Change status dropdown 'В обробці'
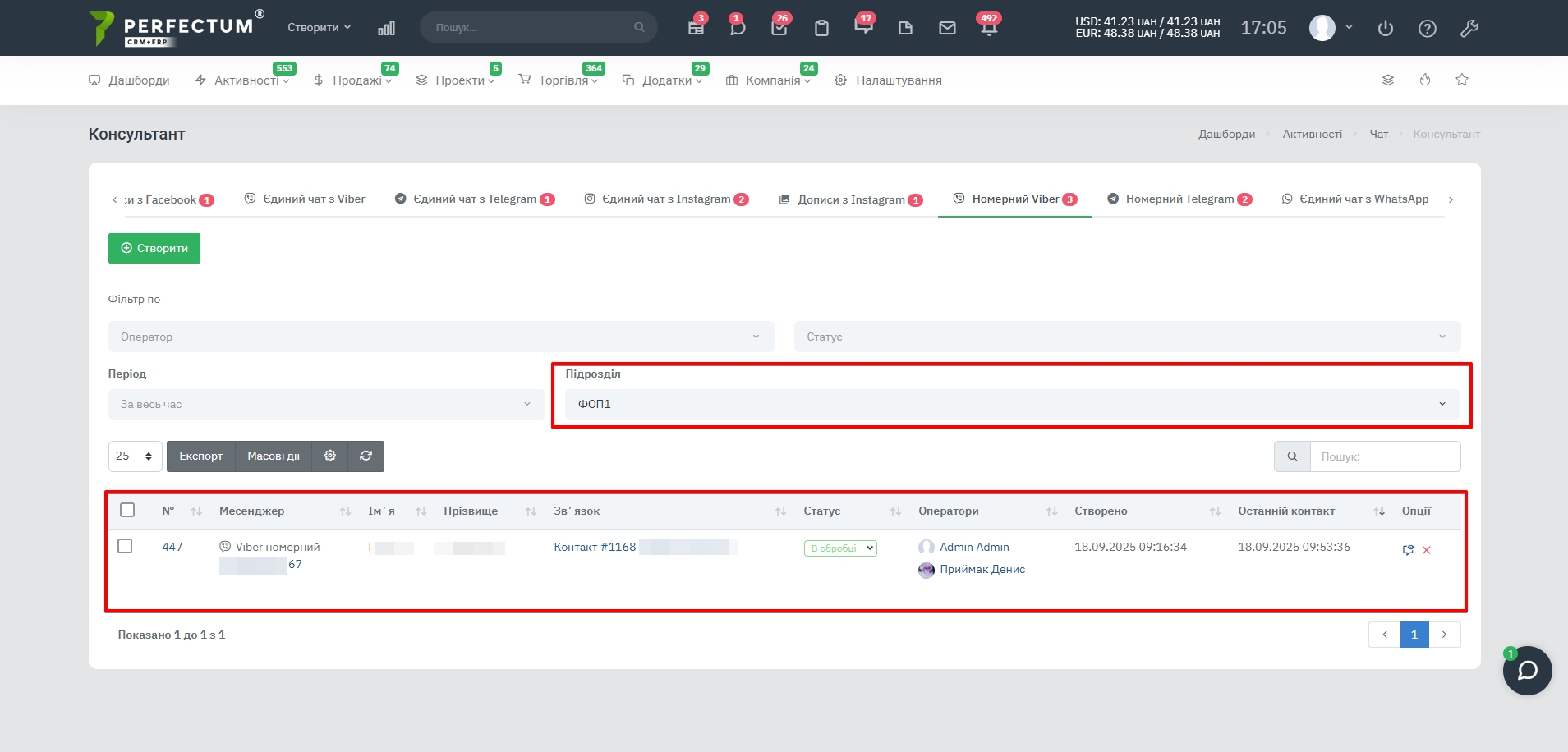 tap(840, 548)
